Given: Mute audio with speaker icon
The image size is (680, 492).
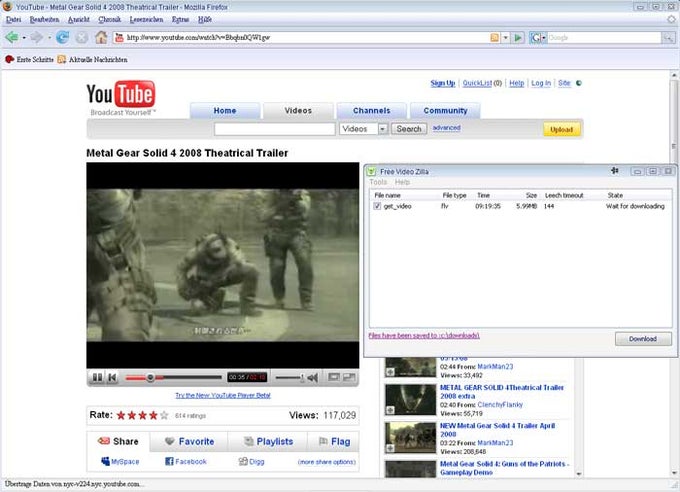Looking at the screenshot, I should pos(313,378).
